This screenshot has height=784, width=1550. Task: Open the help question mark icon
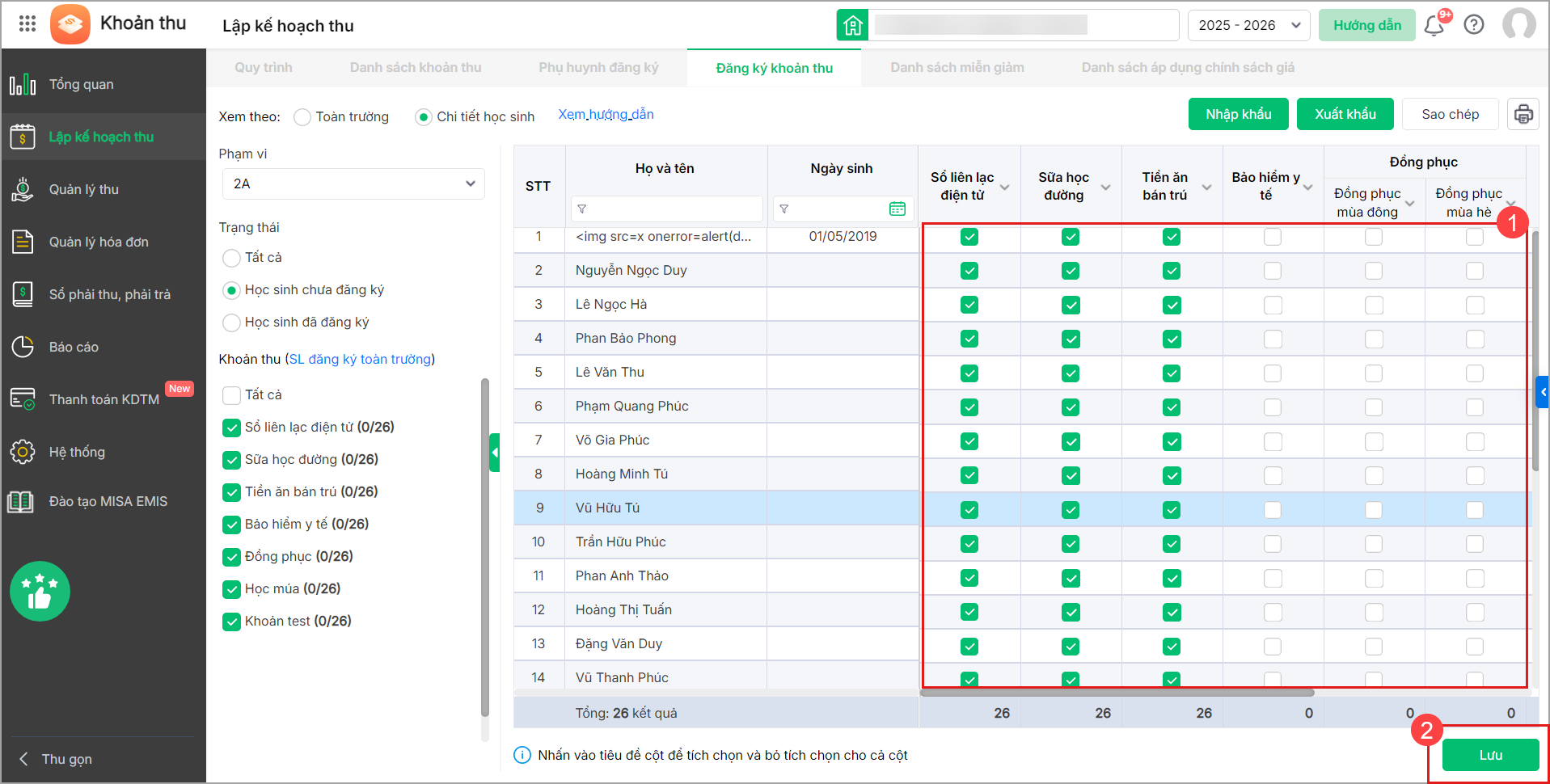pos(1474,25)
